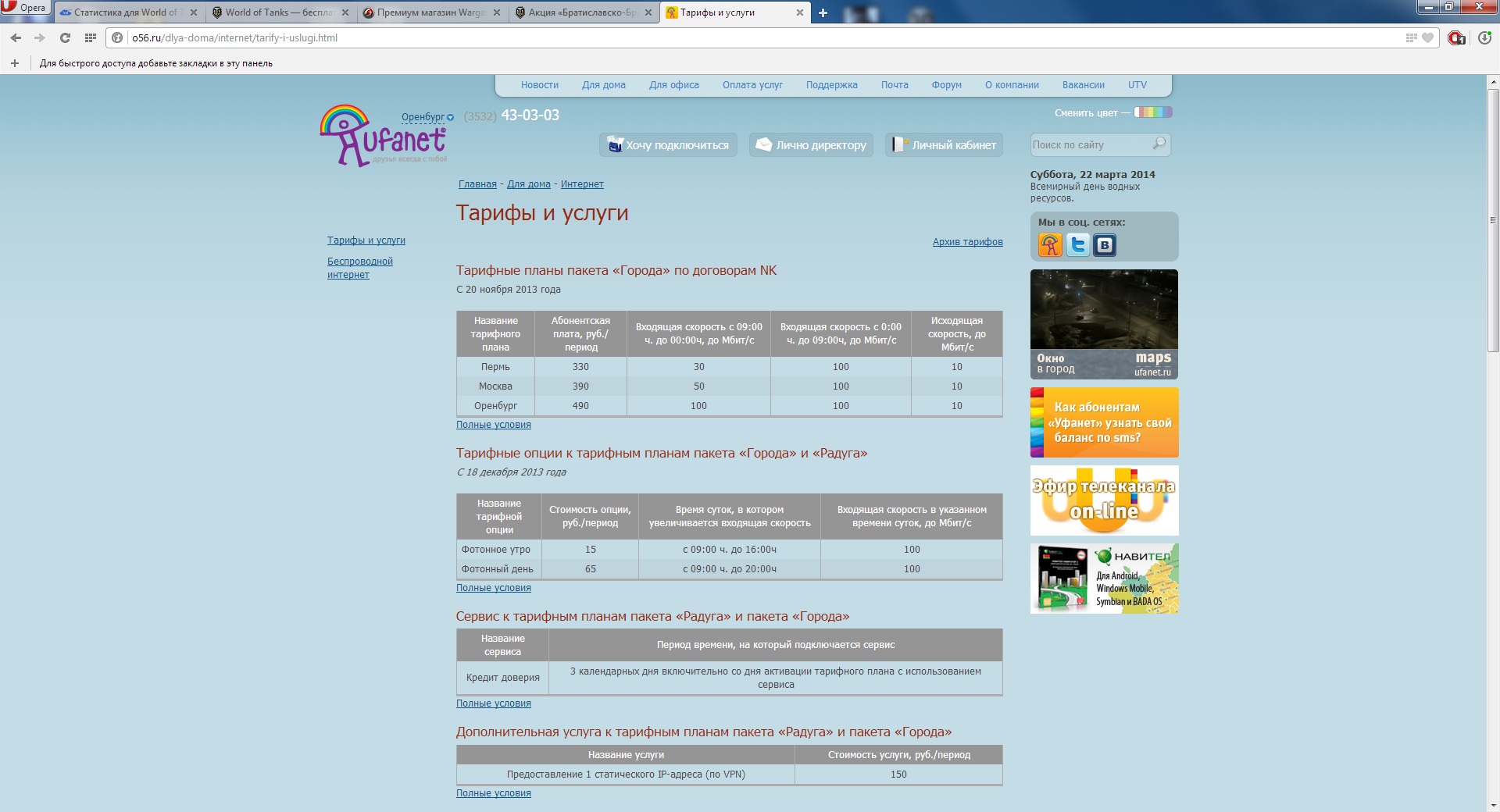Image resolution: width=1500 pixels, height=812 pixels.
Task: Open 'Тарифы и услуги' sidebar link
Action: (366, 240)
